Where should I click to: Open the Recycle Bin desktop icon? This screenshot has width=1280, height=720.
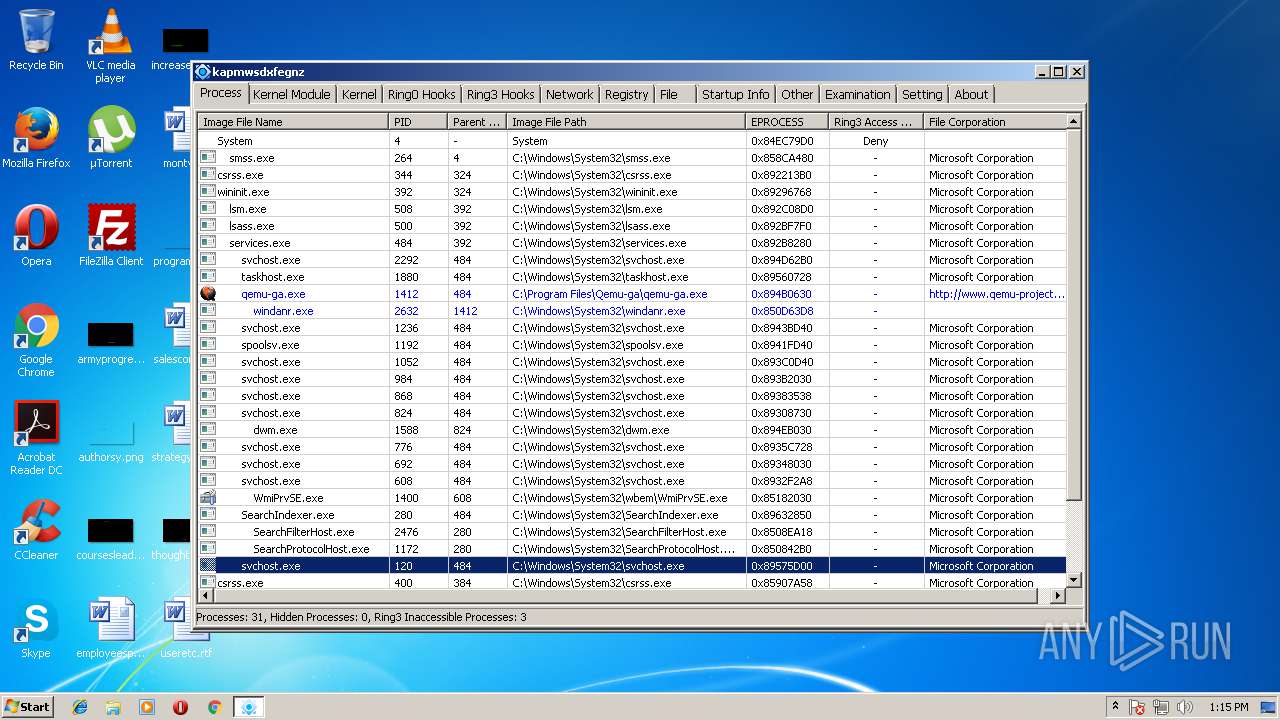tap(36, 40)
